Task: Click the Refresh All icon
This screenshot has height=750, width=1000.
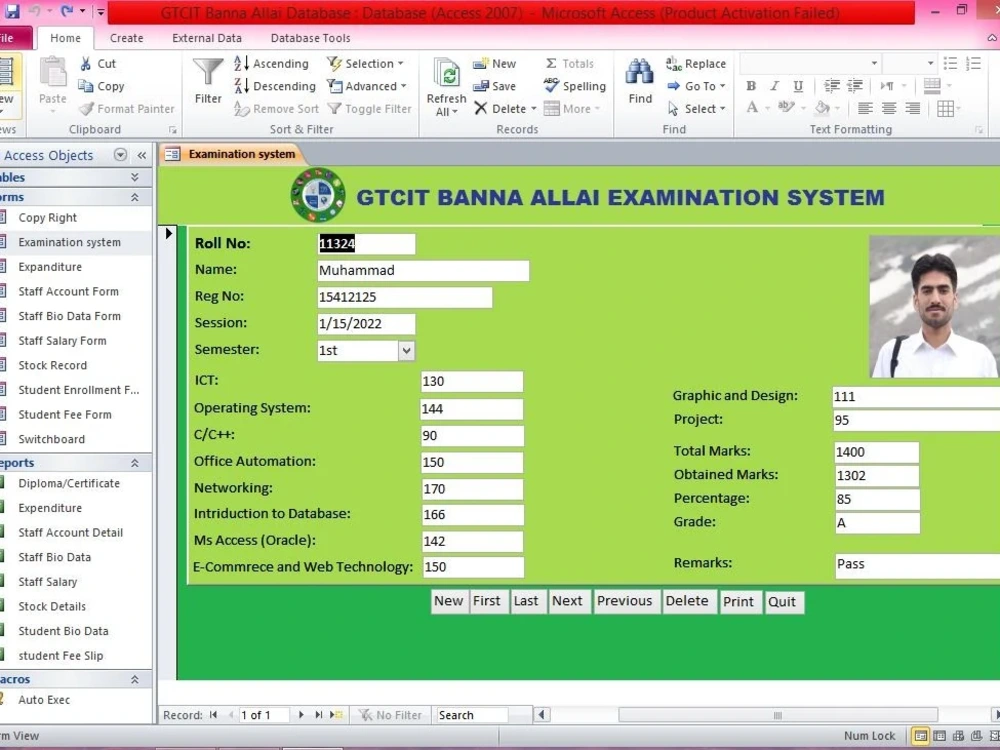Action: pos(446,73)
